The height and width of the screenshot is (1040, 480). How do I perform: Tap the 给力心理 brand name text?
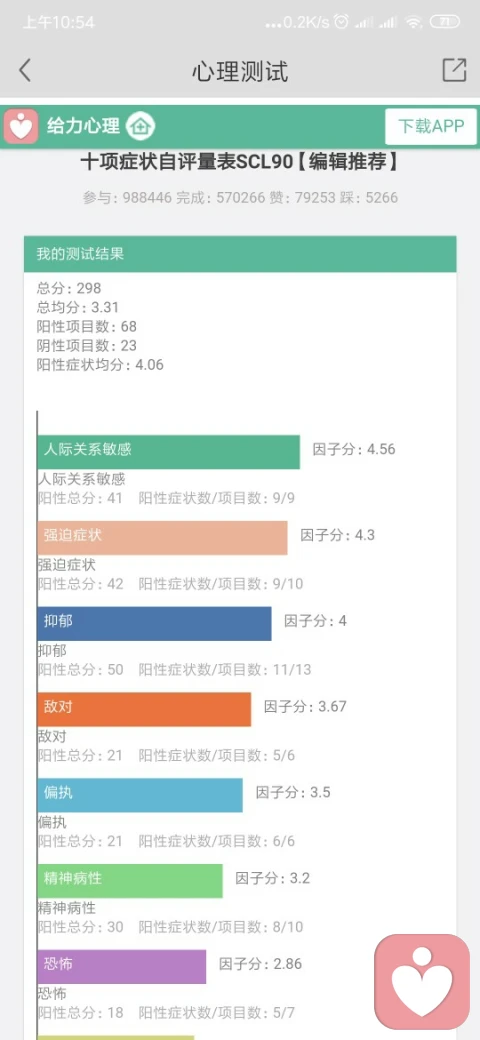pyautogui.click(x=83, y=125)
